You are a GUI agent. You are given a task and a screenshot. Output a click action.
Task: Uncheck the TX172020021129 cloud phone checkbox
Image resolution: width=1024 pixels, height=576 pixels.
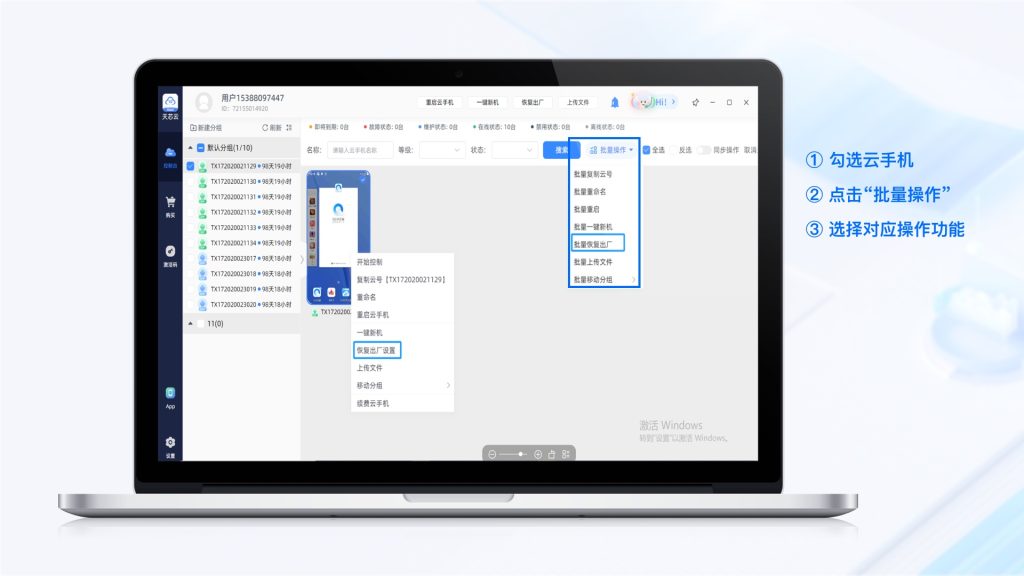point(190,166)
